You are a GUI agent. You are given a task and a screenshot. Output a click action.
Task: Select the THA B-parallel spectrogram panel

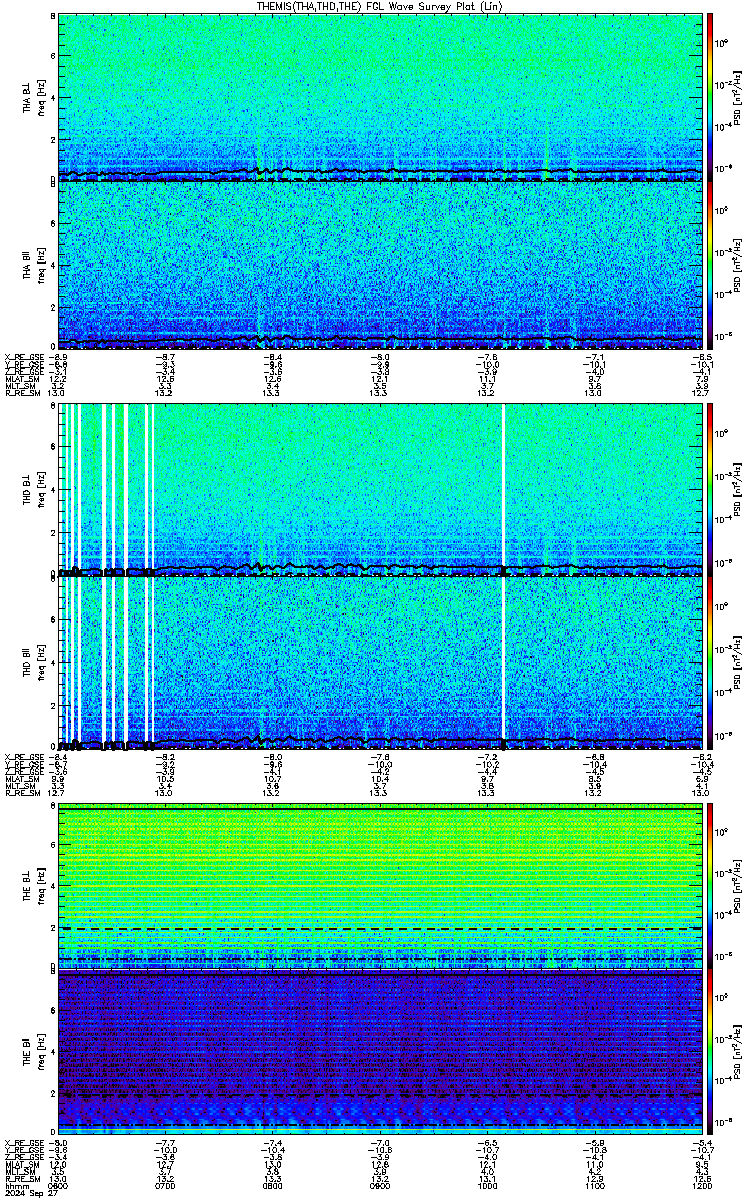pos(381,265)
